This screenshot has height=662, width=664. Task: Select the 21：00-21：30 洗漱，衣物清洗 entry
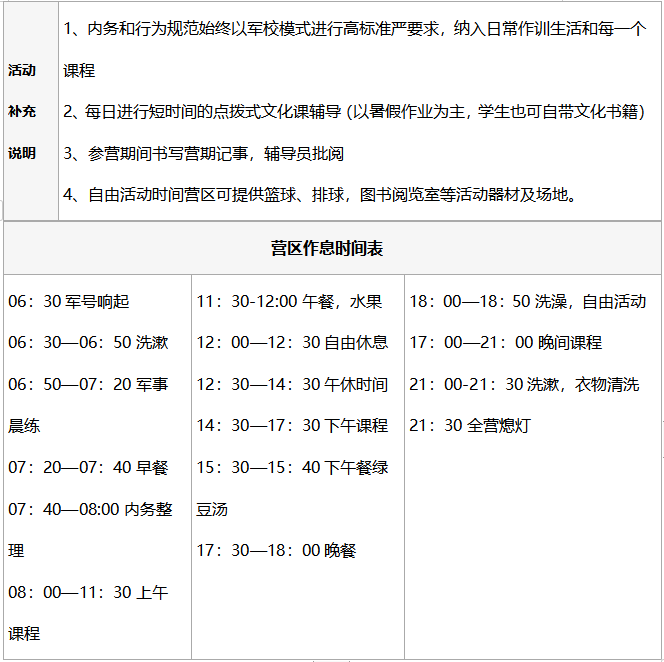pos(524,385)
